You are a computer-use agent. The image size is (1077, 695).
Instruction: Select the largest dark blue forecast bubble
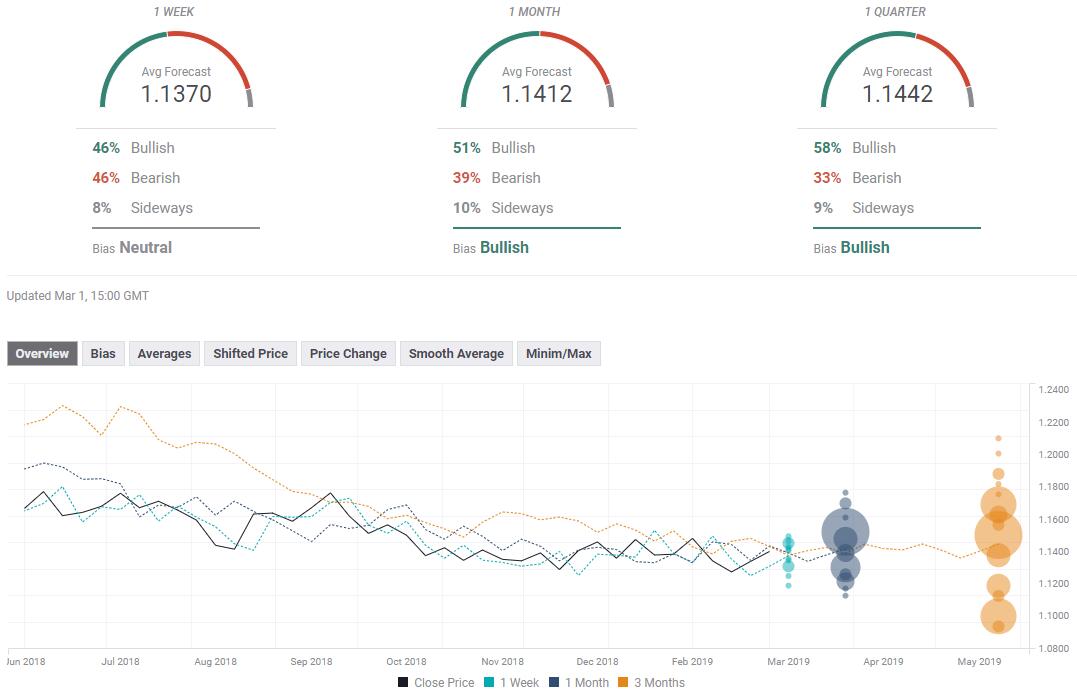[846, 532]
